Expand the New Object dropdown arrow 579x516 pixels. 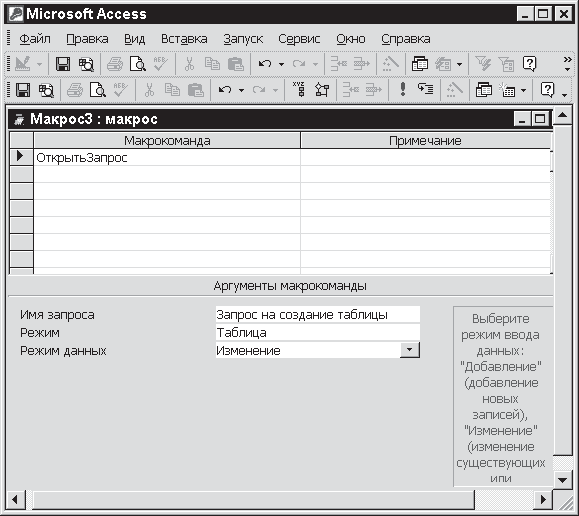(524, 90)
